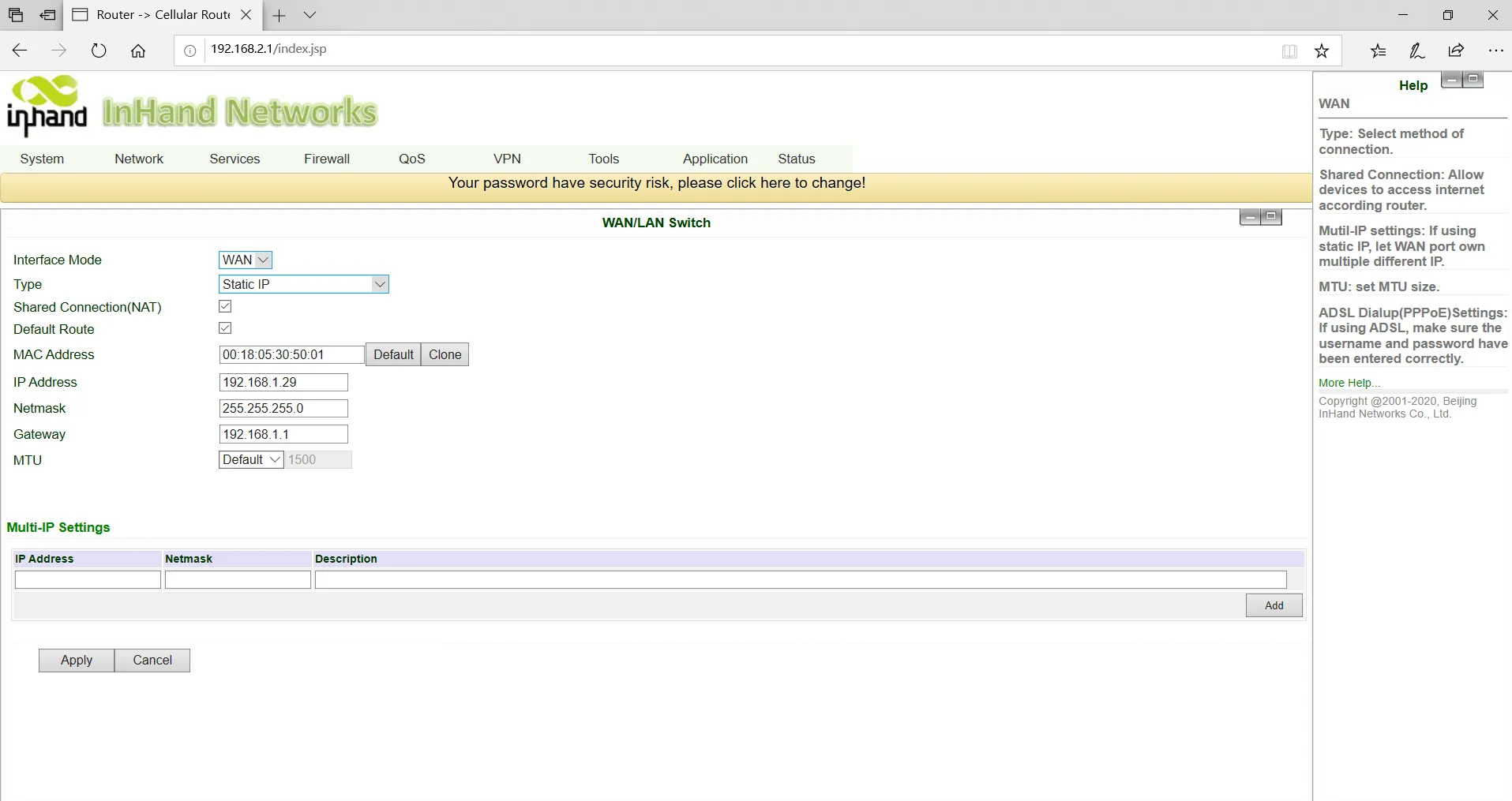The width and height of the screenshot is (1512, 801).
Task: Open the Network menu
Action: click(139, 159)
